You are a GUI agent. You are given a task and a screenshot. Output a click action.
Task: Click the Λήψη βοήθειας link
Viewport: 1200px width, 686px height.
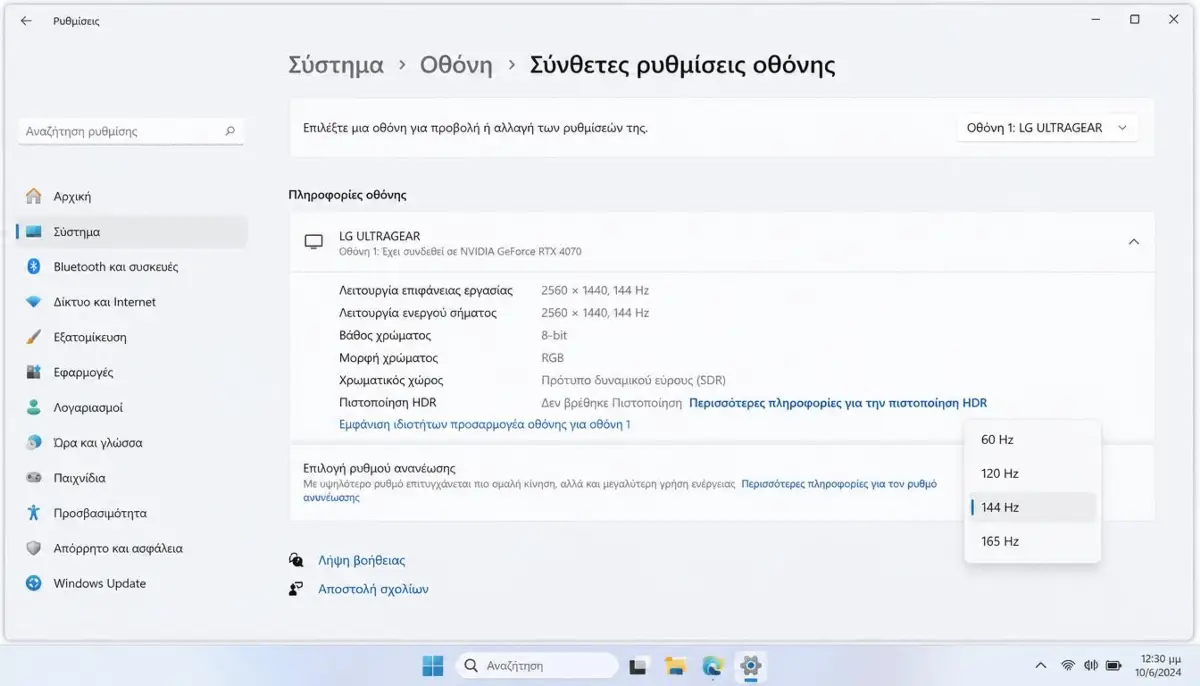coord(362,561)
